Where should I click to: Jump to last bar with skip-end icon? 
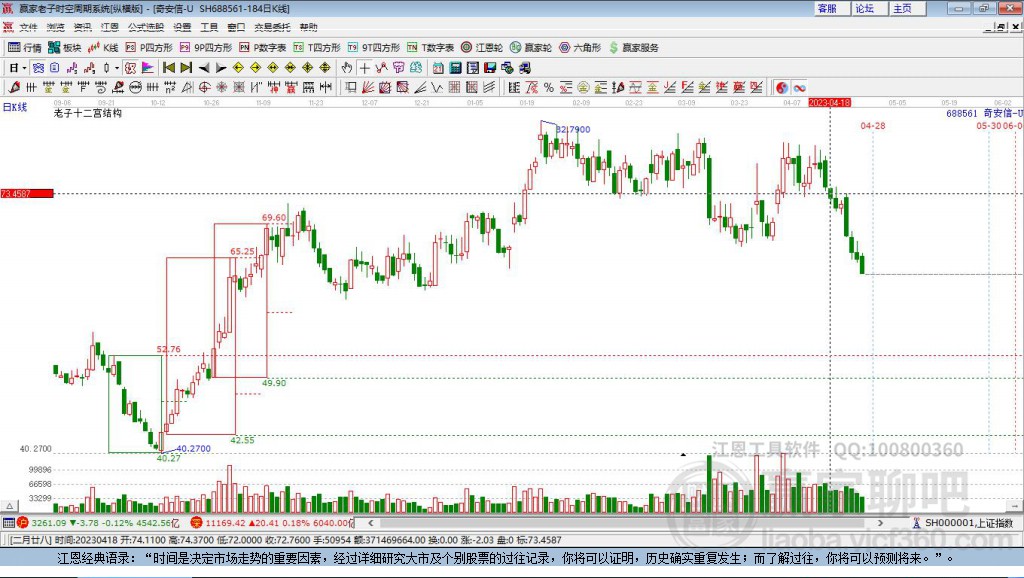(x=186, y=67)
